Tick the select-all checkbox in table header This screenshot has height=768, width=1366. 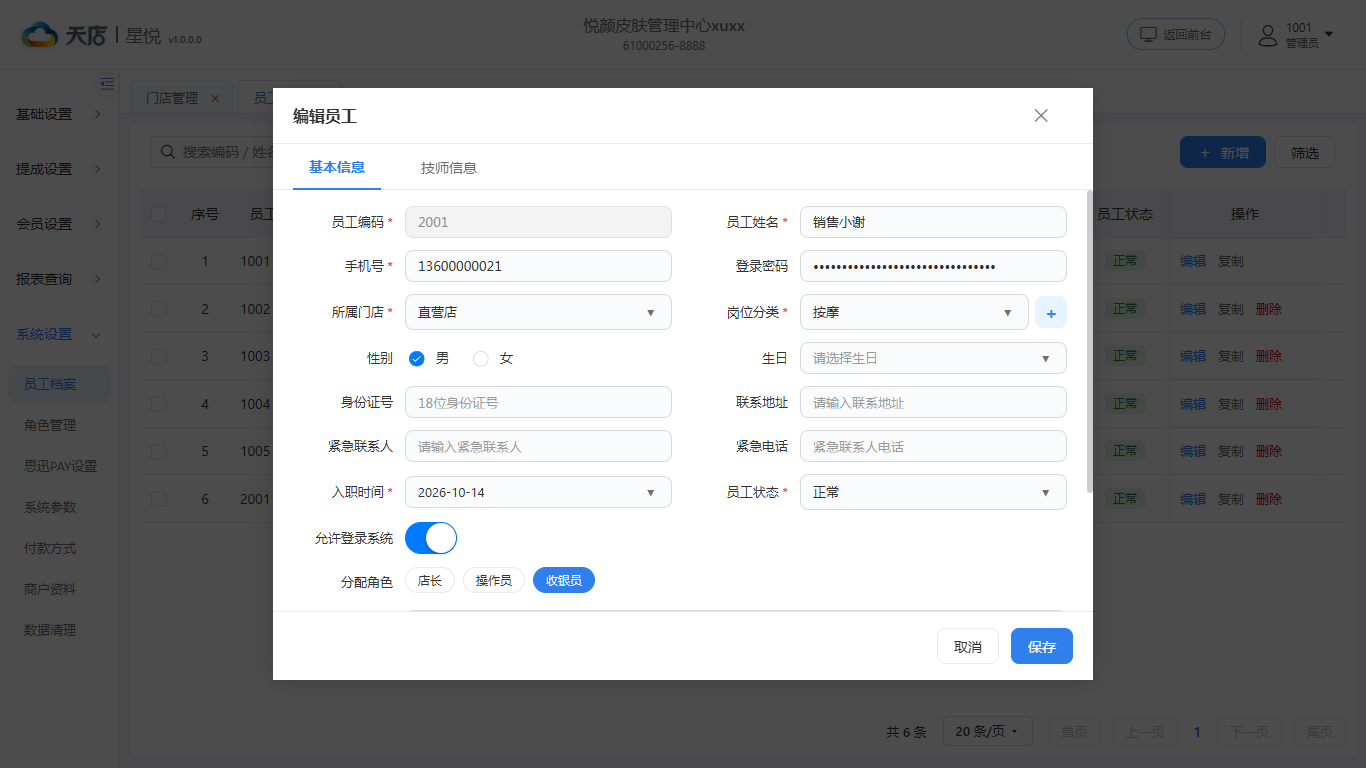[159, 214]
